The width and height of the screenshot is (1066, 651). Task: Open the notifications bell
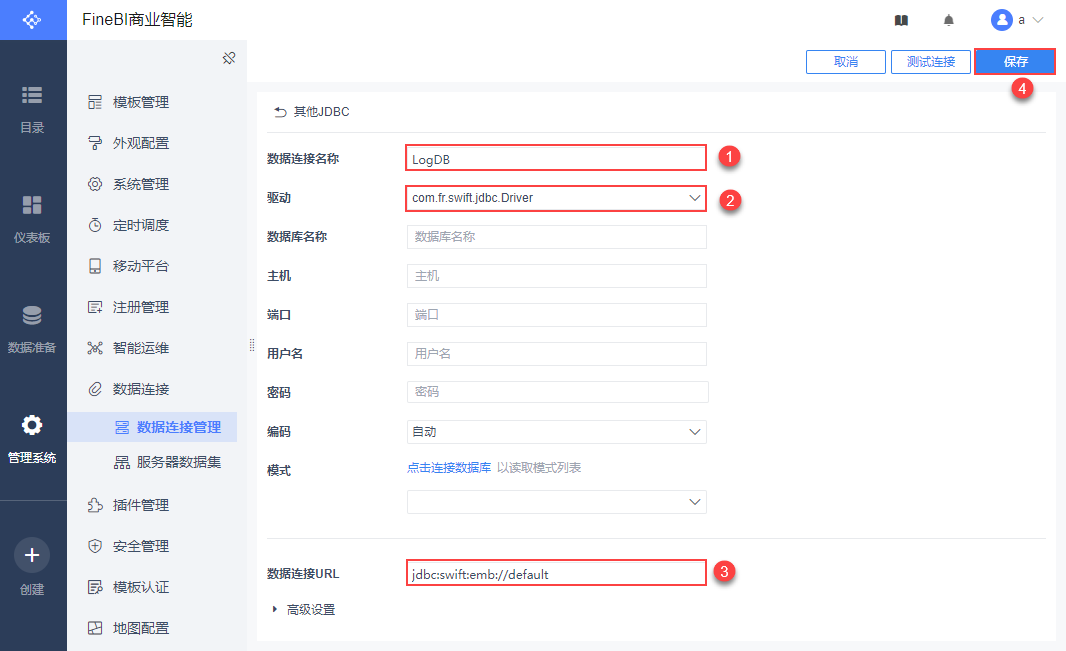pyautogui.click(x=948, y=20)
